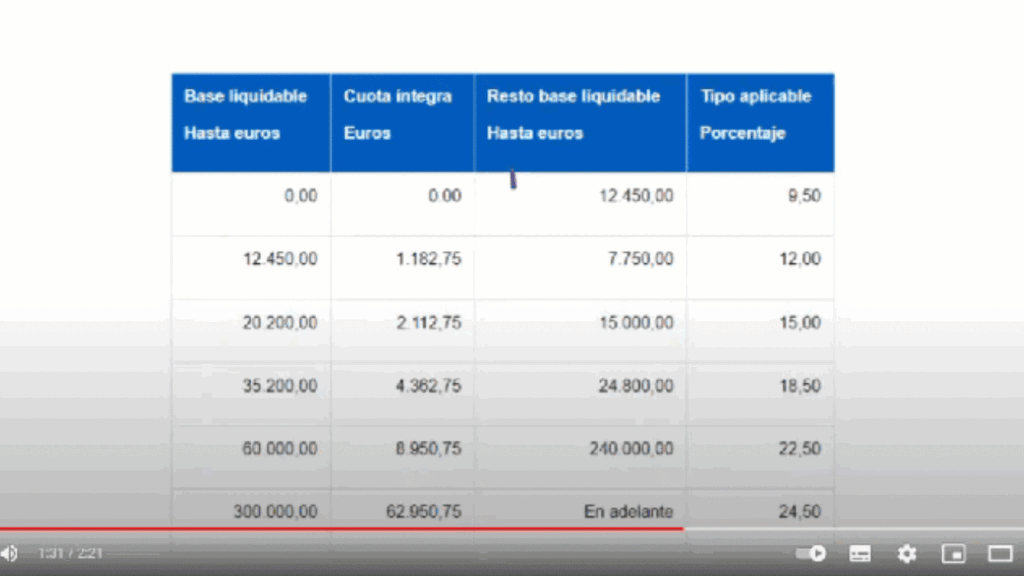Click the Base liquidable header cell

(x=251, y=123)
